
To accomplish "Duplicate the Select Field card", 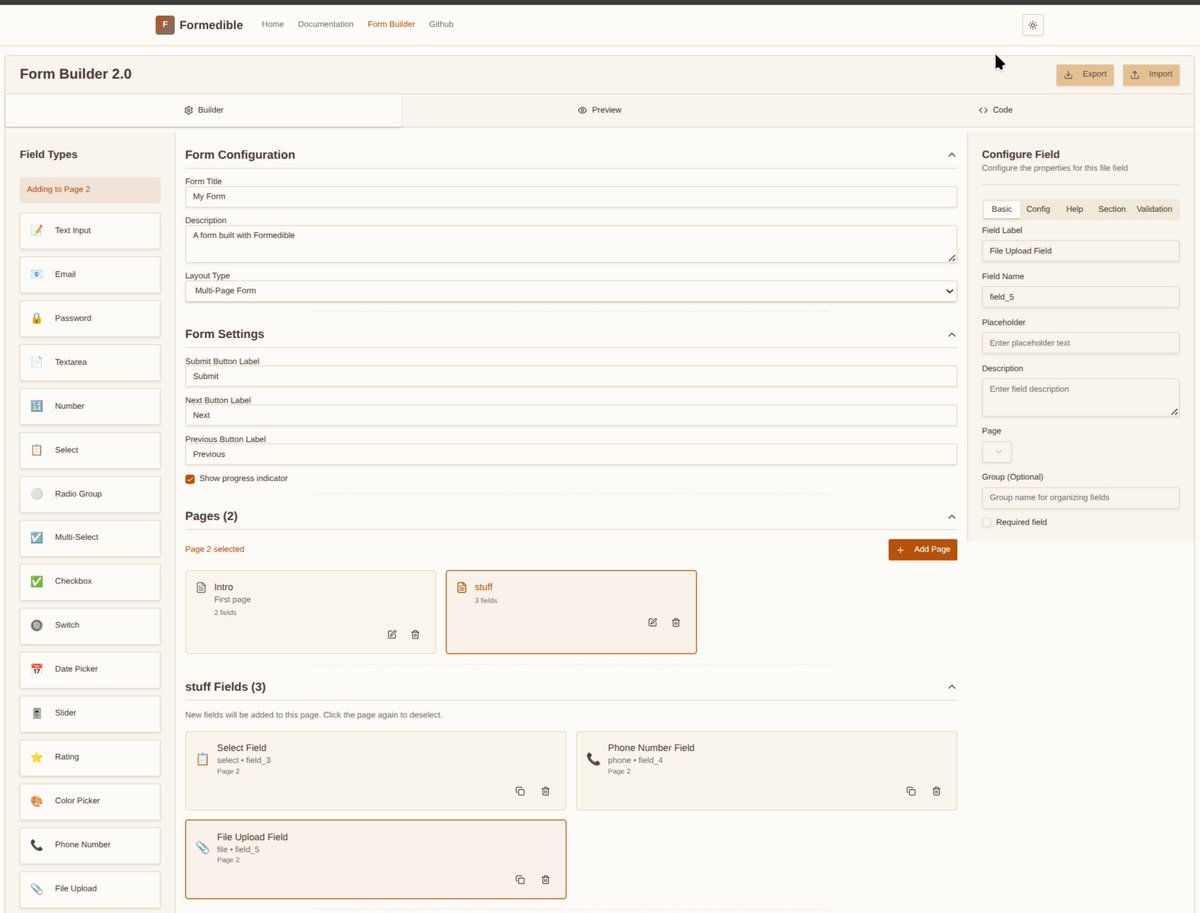I will click(x=520, y=791).
